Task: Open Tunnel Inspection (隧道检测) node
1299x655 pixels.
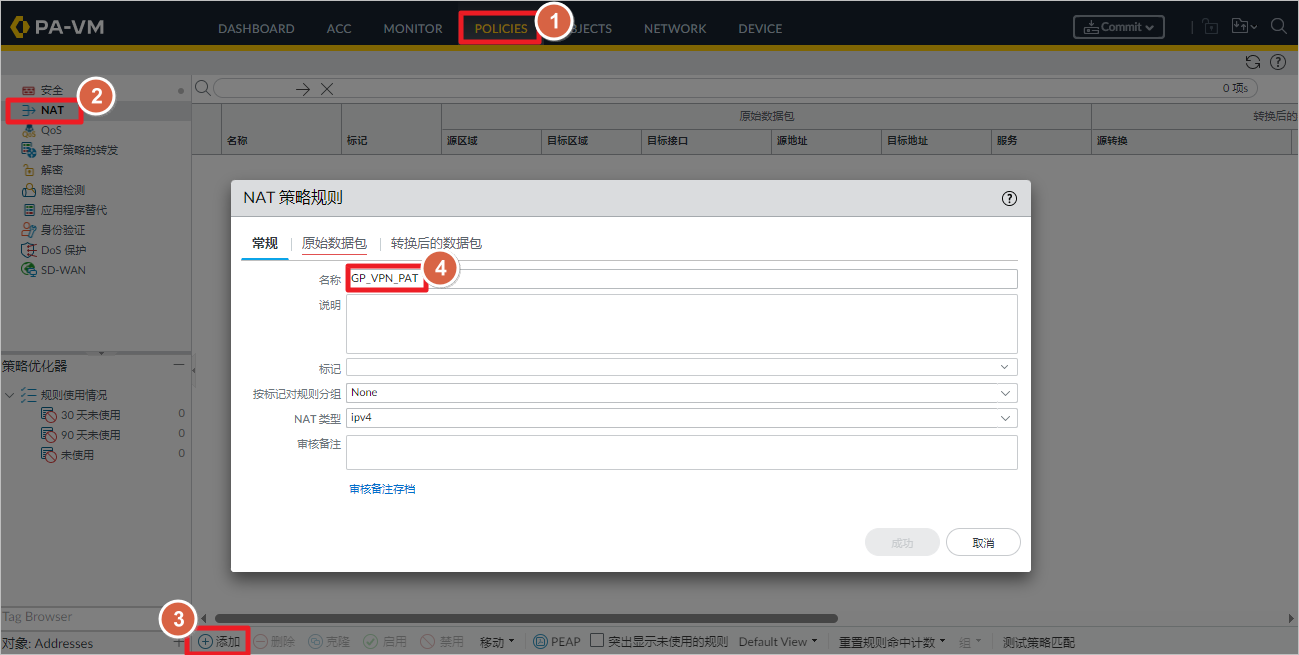Action: pyautogui.click(x=62, y=190)
